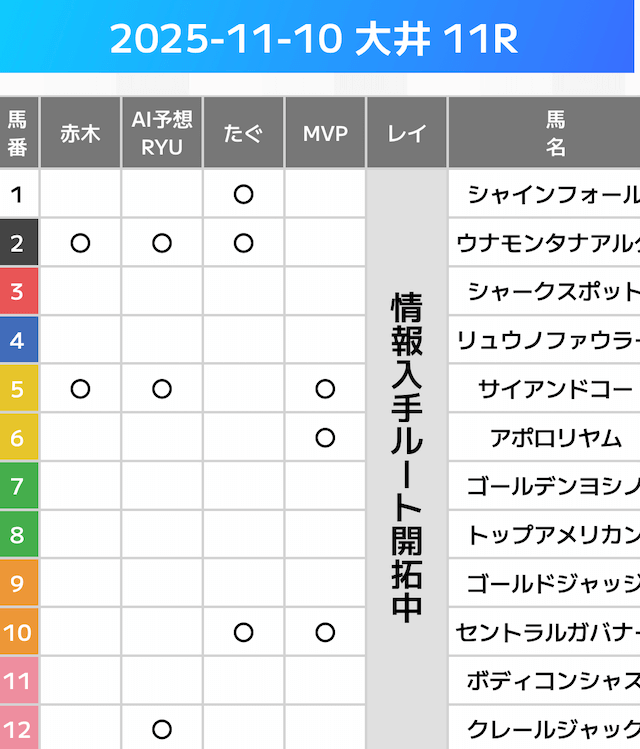The height and width of the screenshot is (749, 640).
Task: Select the AI予想 RYU column header
Action: coord(162,133)
